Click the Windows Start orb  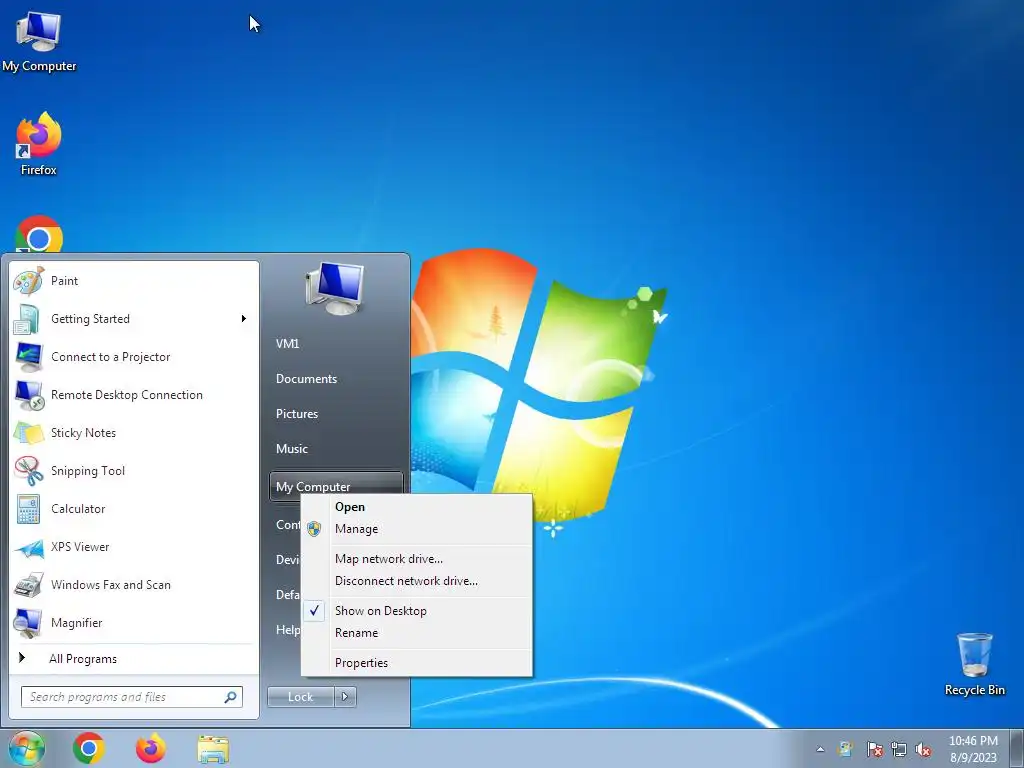point(26,748)
